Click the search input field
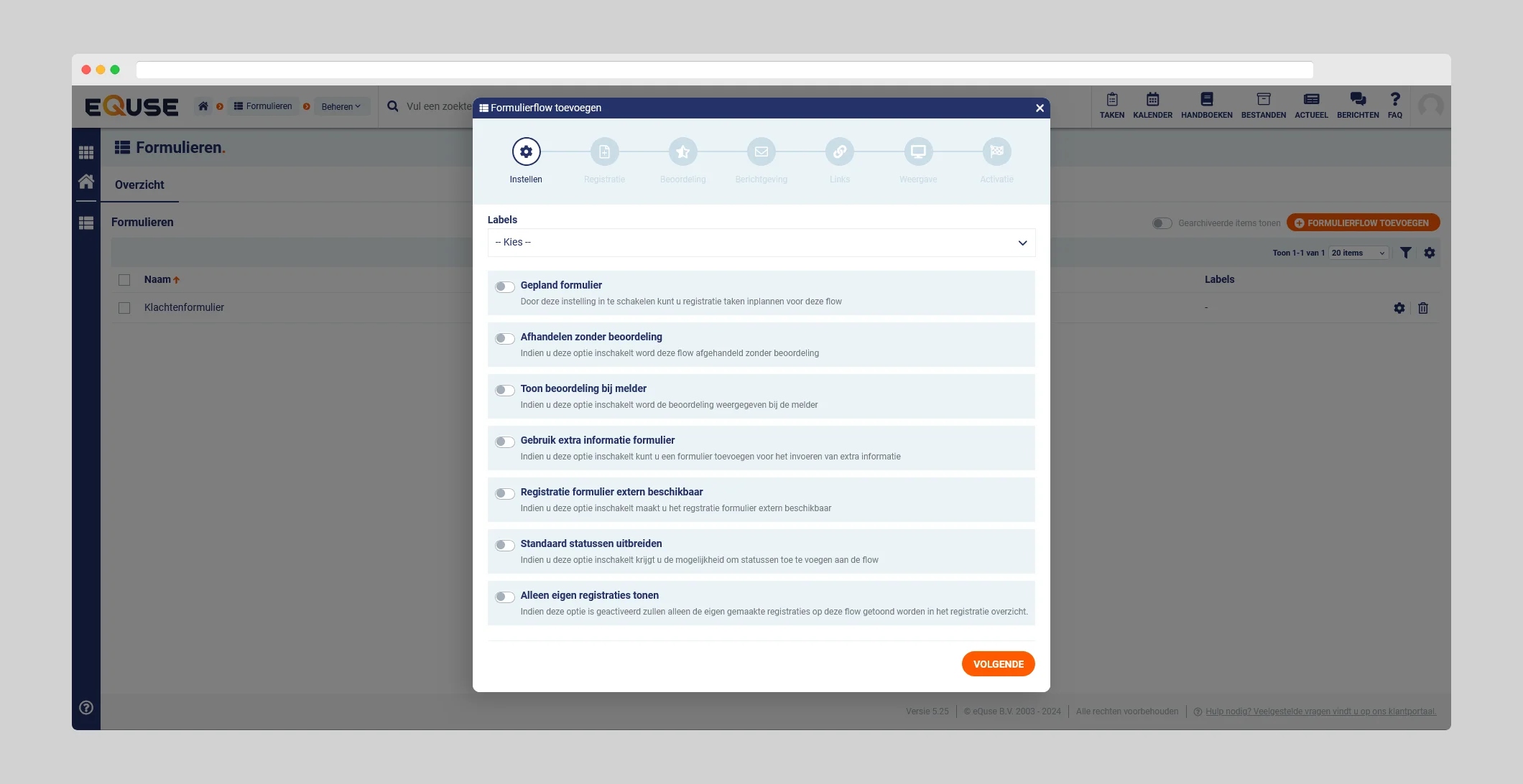Viewport: 1523px width, 784px height. click(438, 106)
